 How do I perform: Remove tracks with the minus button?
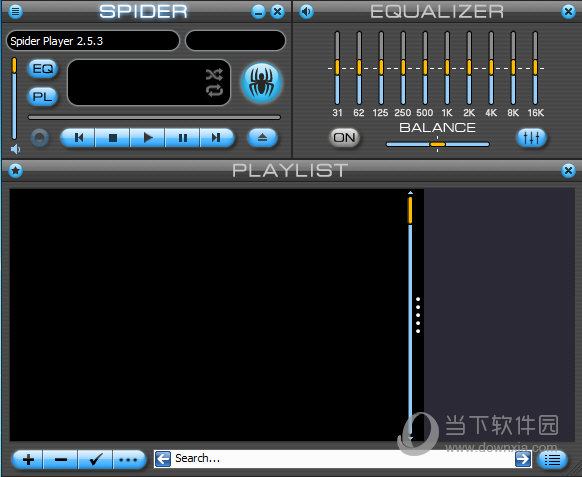tap(61, 460)
